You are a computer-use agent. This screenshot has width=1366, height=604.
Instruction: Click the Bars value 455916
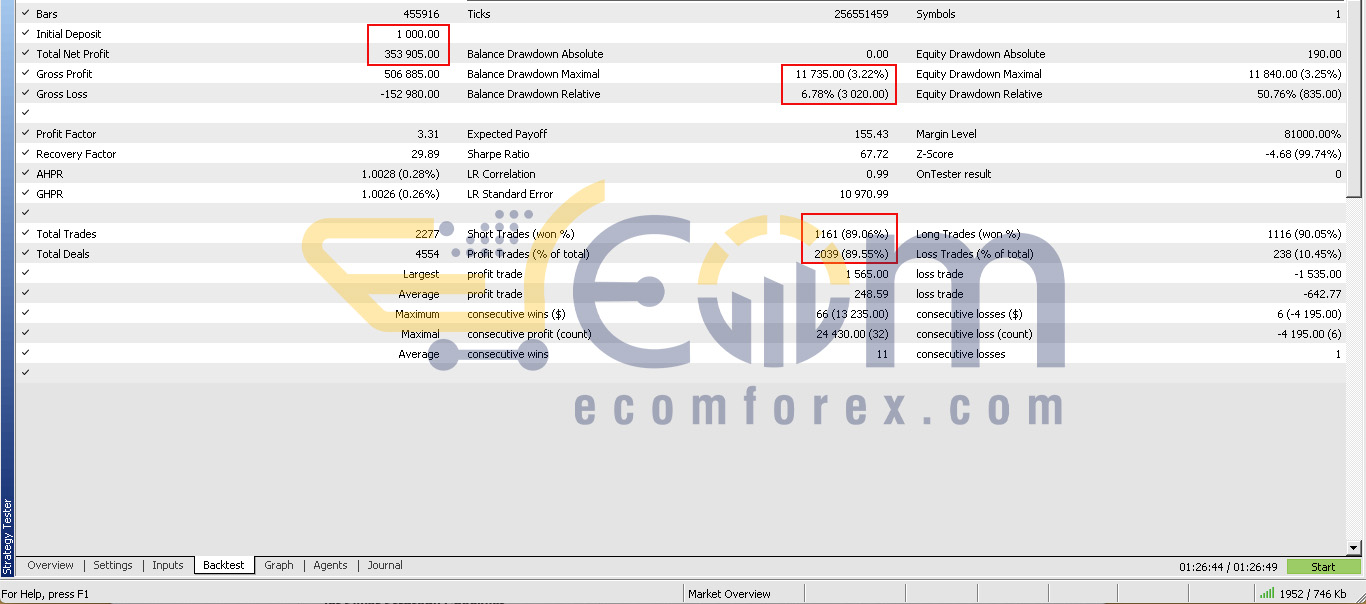tap(420, 14)
